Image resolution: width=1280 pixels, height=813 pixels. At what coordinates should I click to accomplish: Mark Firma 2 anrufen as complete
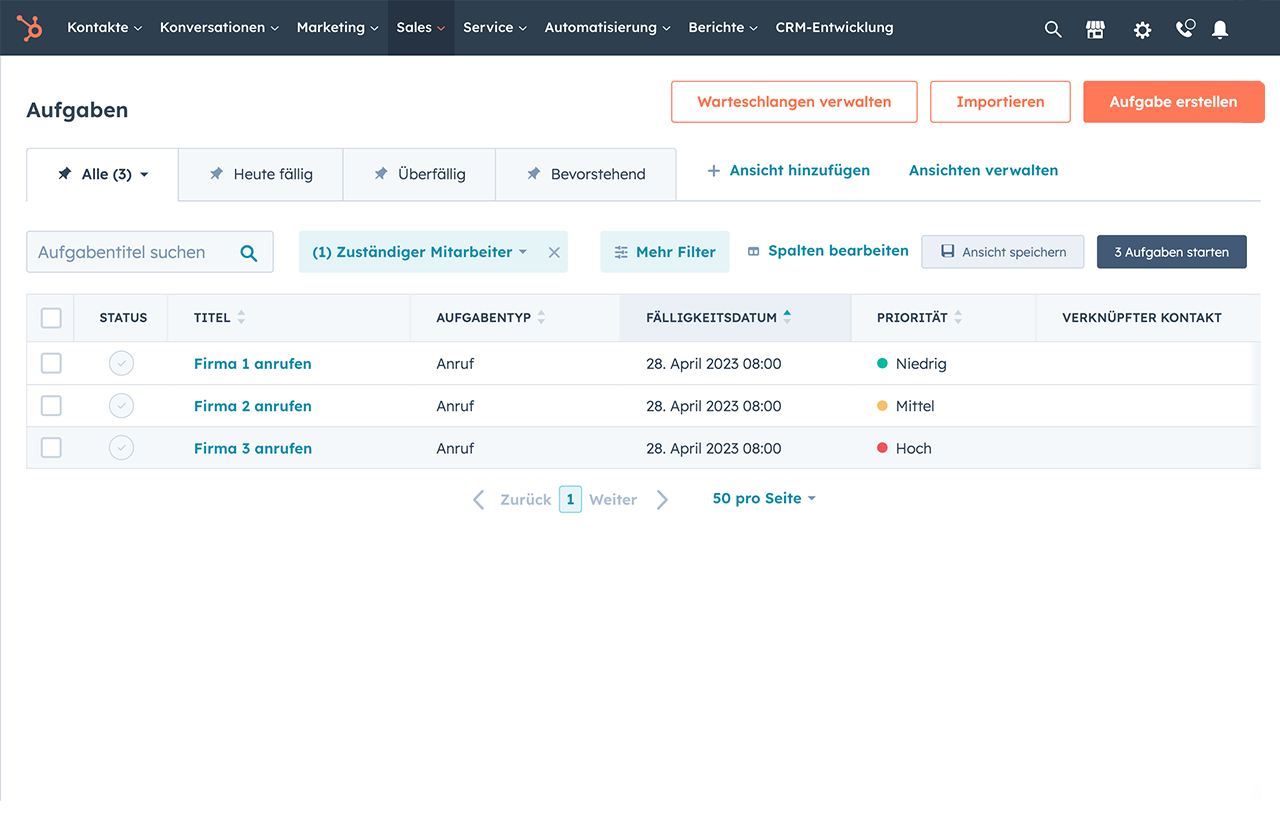121,406
